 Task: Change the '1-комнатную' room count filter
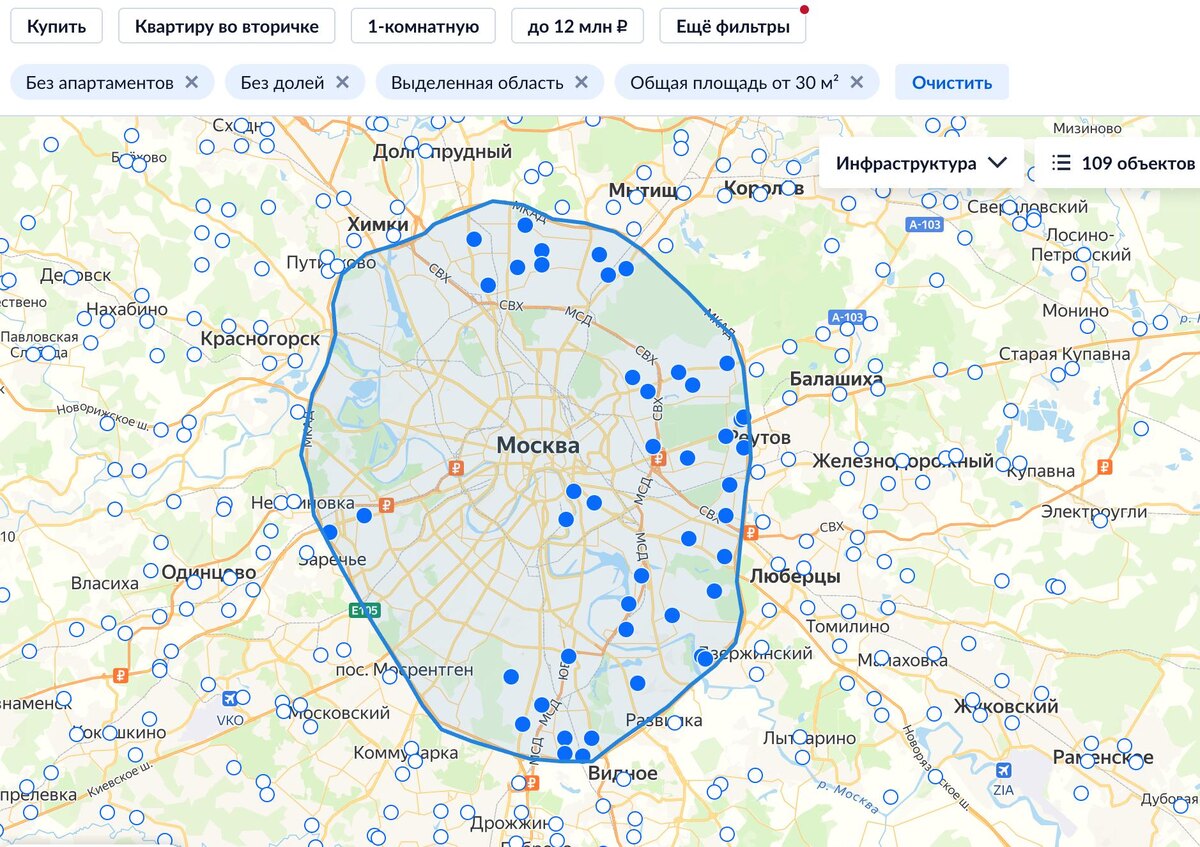tap(423, 26)
